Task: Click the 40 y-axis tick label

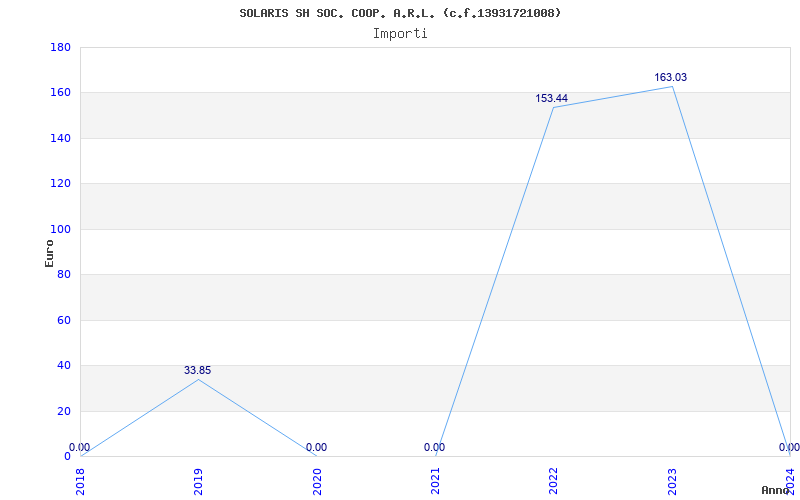Action: [64, 365]
